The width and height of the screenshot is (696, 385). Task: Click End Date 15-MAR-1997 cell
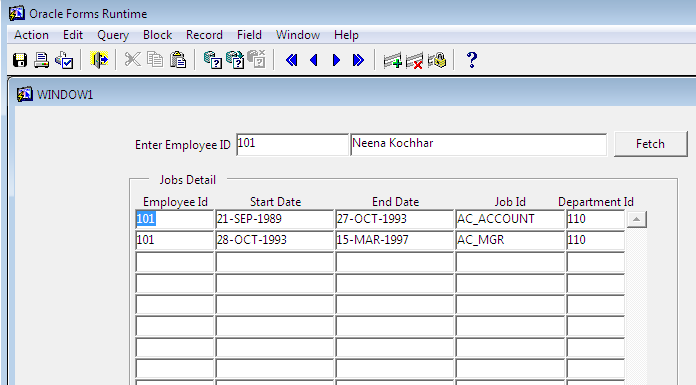tap(395, 240)
